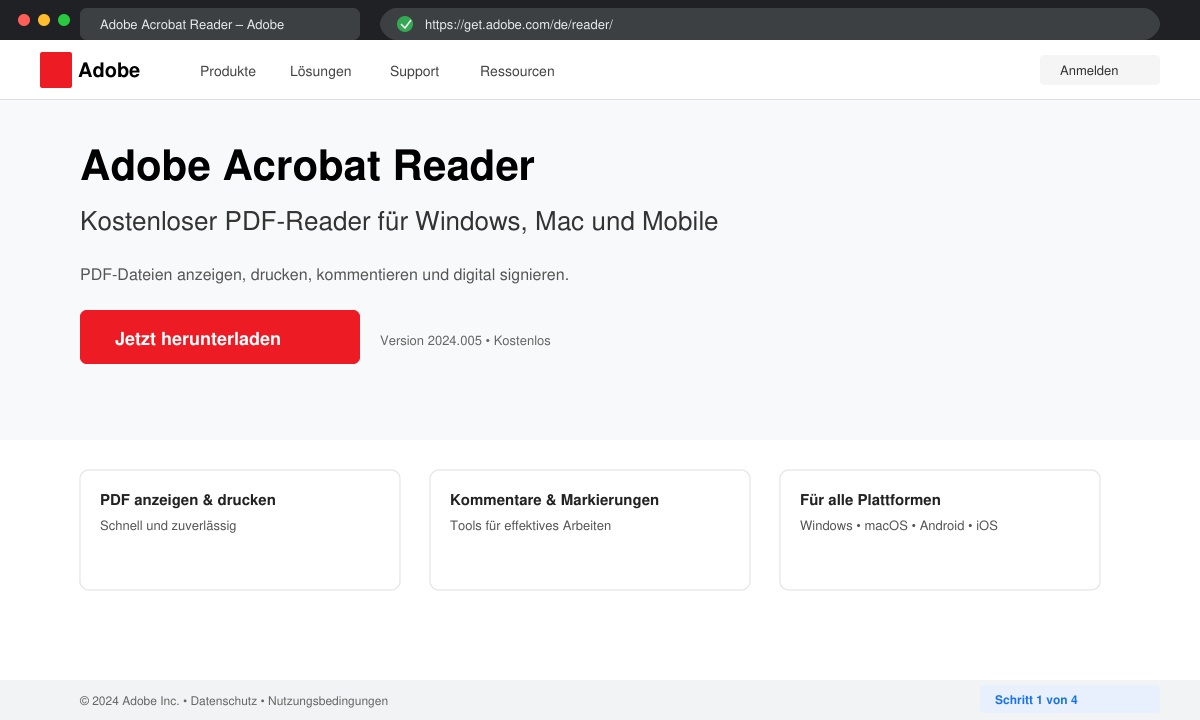Open the Produkte menu
Screen dimensions: 1200x720
click(228, 71)
